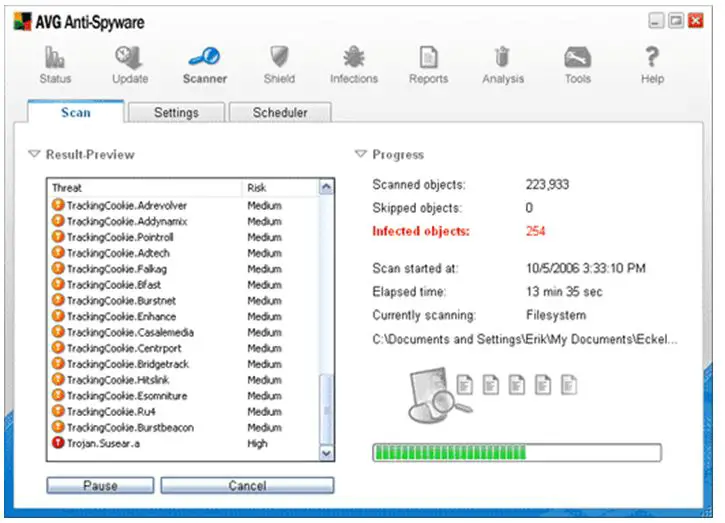Select the TrackingCookie.Casalemedia row
Screen dimensions: 725x523
point(184,332)
